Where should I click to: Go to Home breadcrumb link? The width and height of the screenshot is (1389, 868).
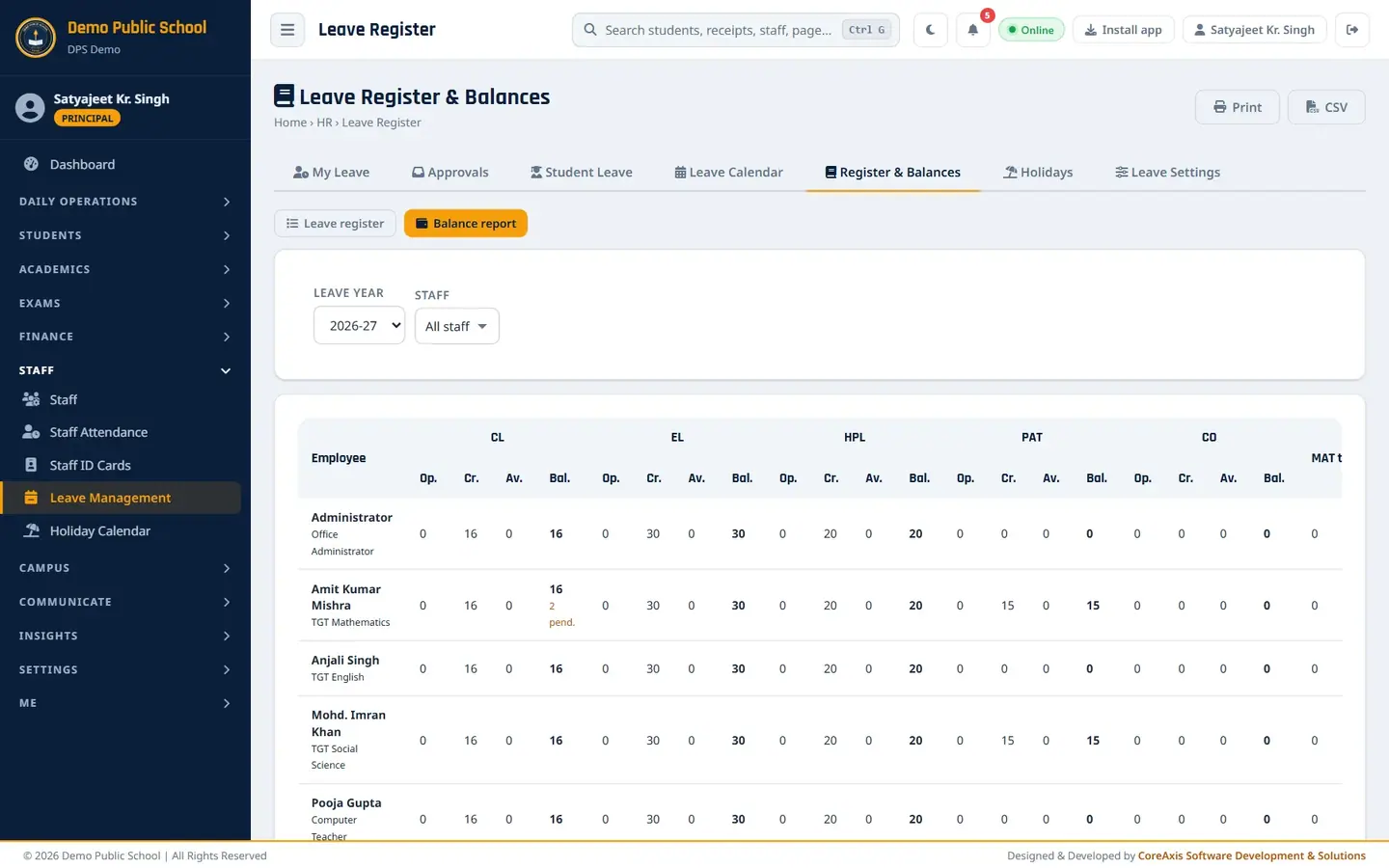290,122
